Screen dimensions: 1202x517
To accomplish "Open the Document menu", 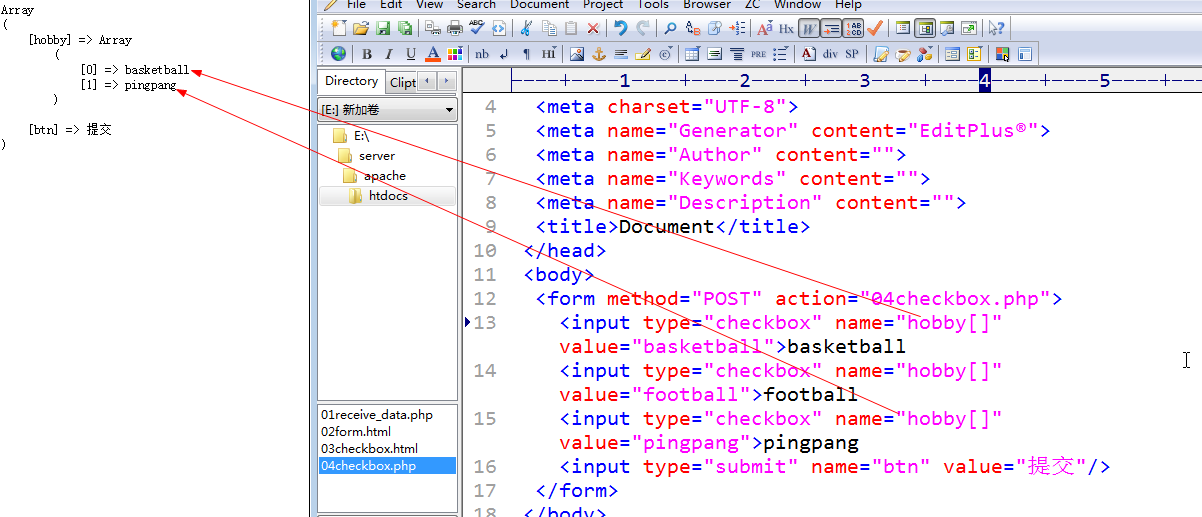I will (x=539, y=5).
